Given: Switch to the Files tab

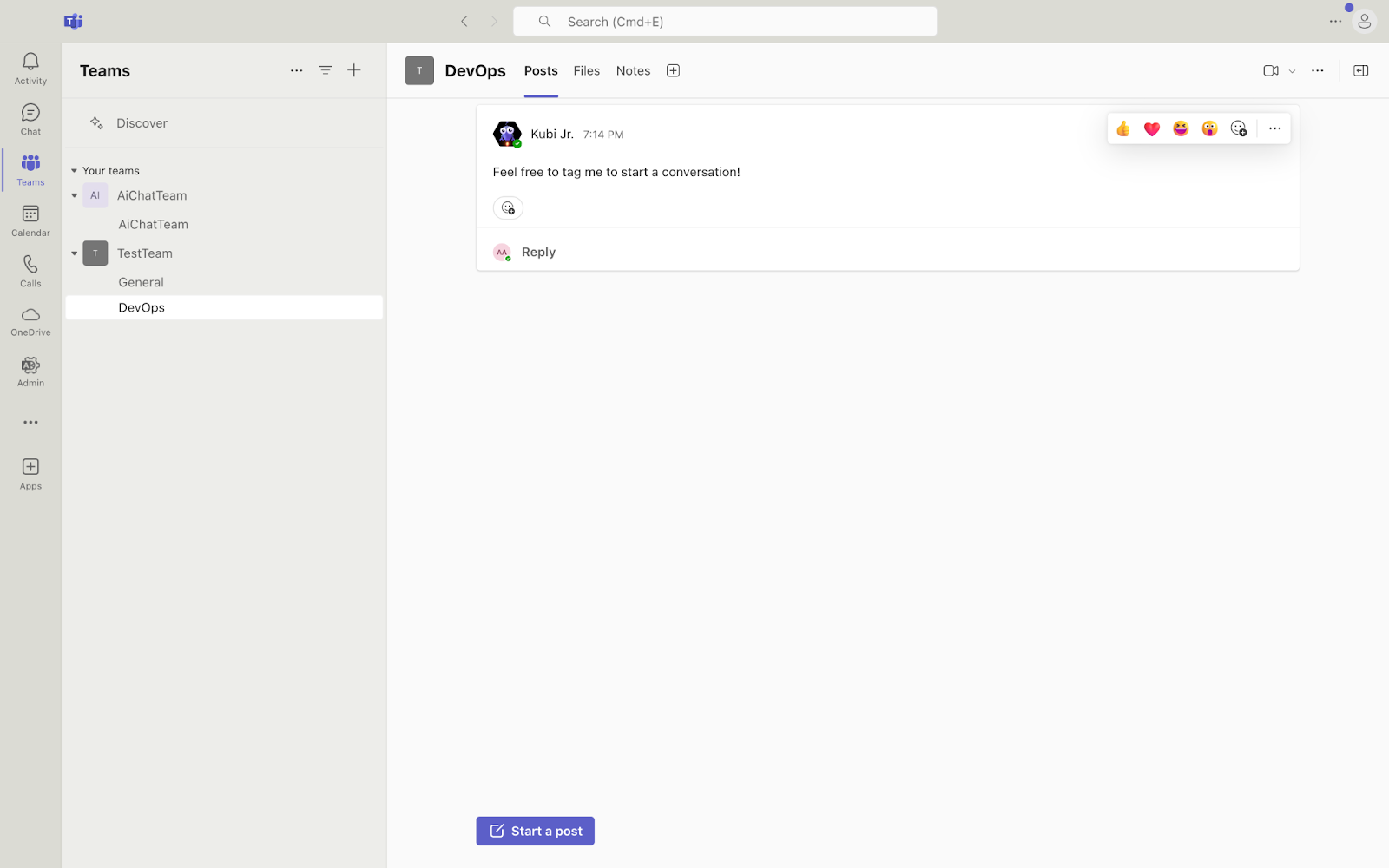Looking at the screenshot, I should point(587,71).
